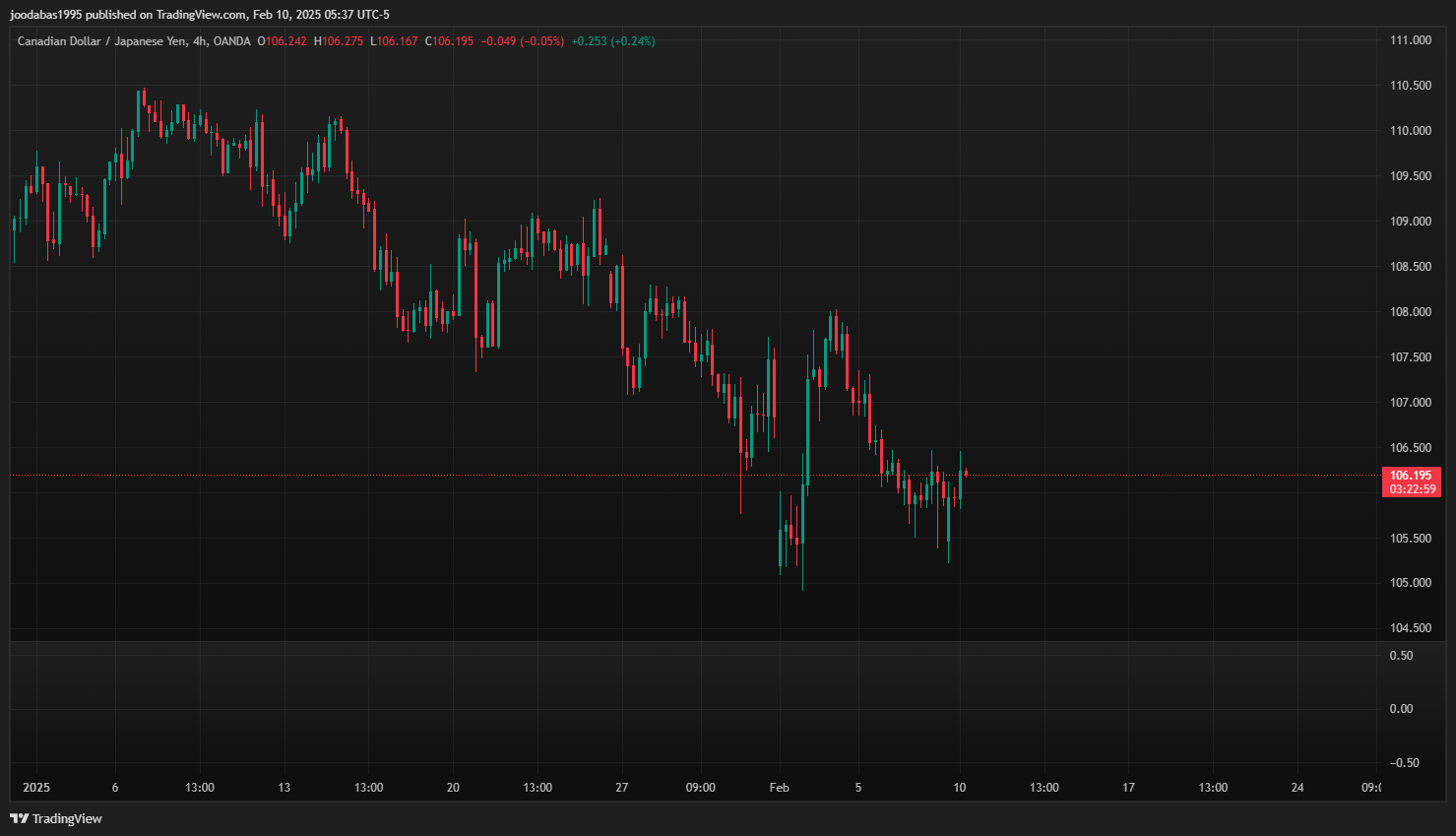This screenshot has width=1456, height=836.
Task: Click the TradingView logo icon
Action: pyautogui.click(x=19, y=818)
